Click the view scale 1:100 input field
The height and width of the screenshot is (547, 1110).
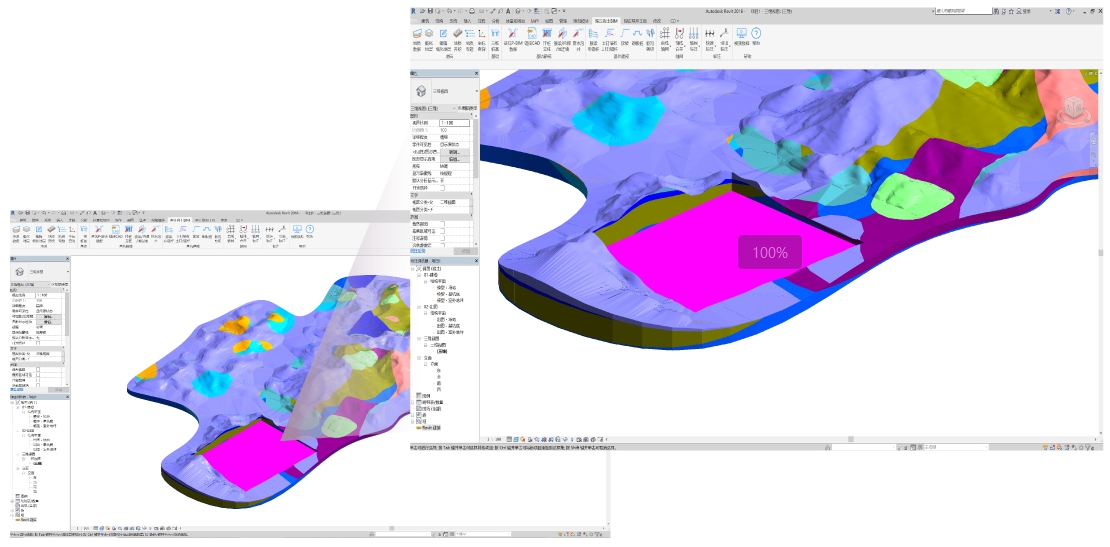pyautogui.click(x=453, y=123)
